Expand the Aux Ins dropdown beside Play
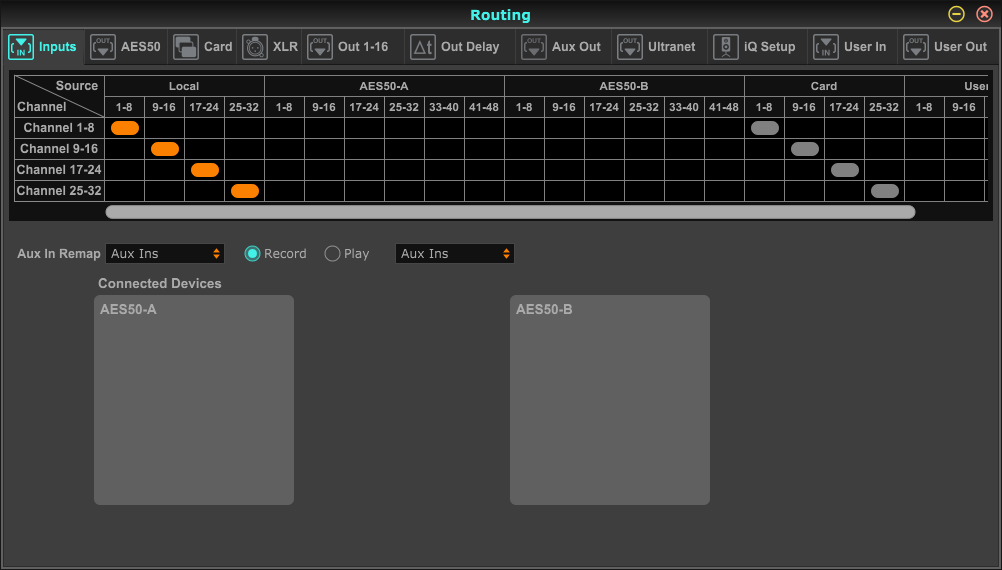The width and height of the screenshot is (1002, 570). (x=455, y=254)
